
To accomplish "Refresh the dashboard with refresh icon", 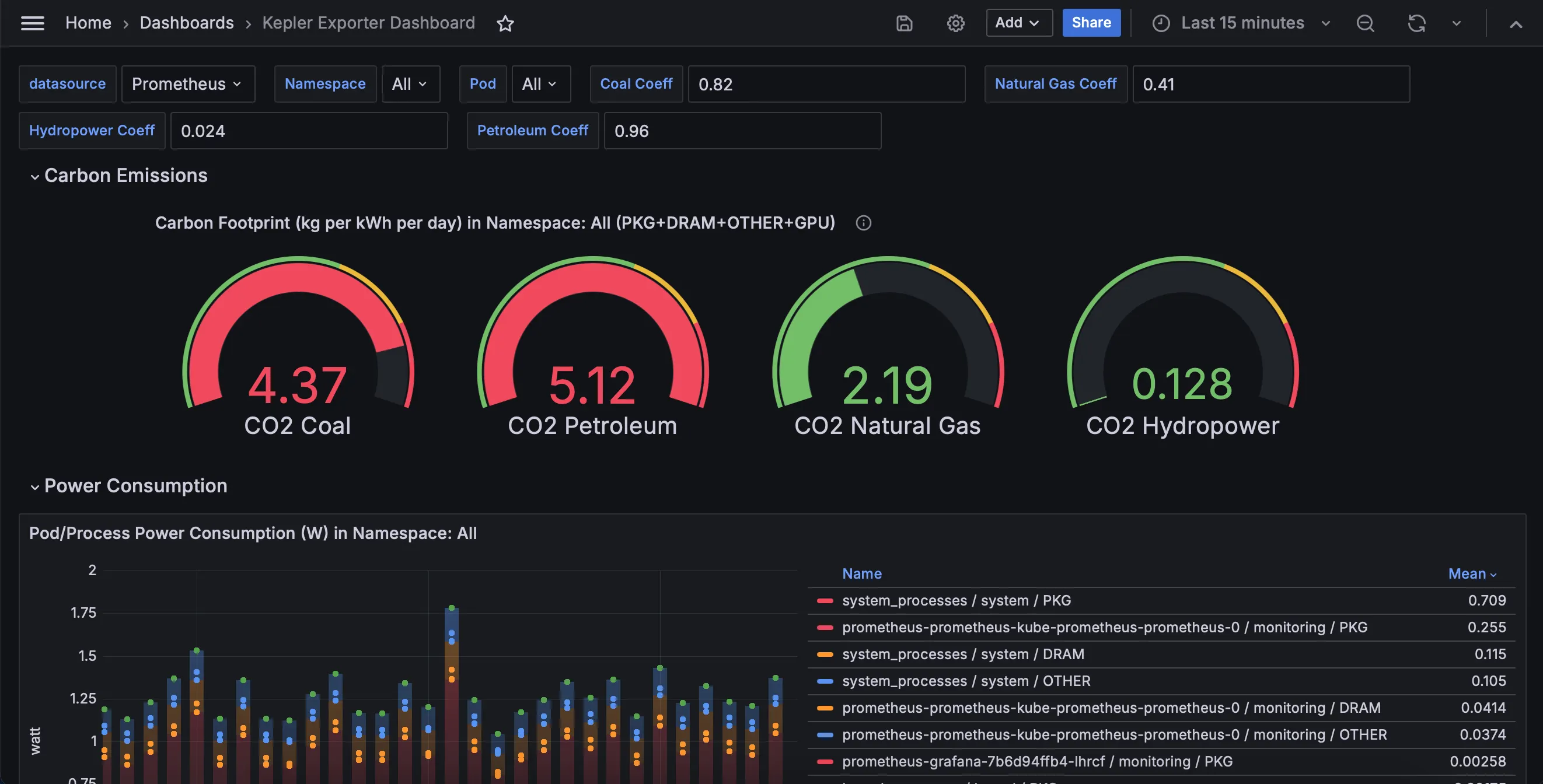I will pyautogui.click(x=1416, y=23).
